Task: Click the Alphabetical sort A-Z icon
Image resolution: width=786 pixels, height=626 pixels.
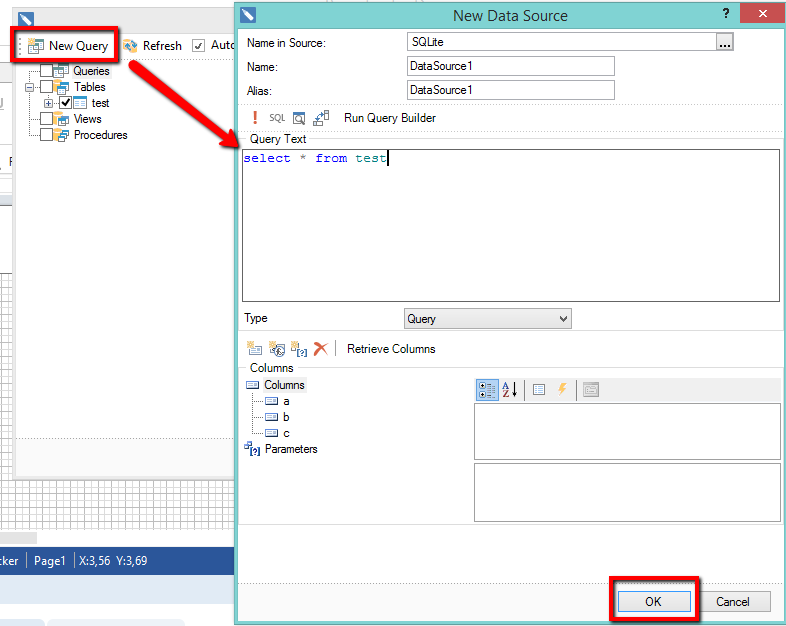Action: (x=509, y=390)
